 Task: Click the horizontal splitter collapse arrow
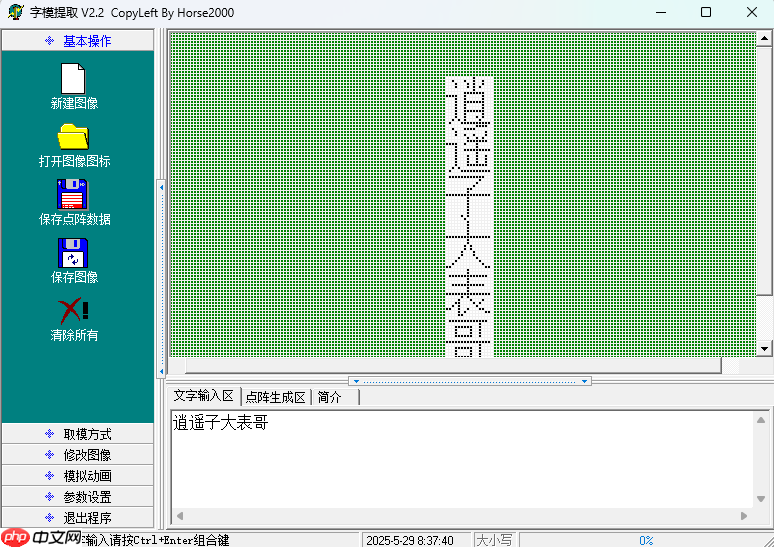point(356,381)
